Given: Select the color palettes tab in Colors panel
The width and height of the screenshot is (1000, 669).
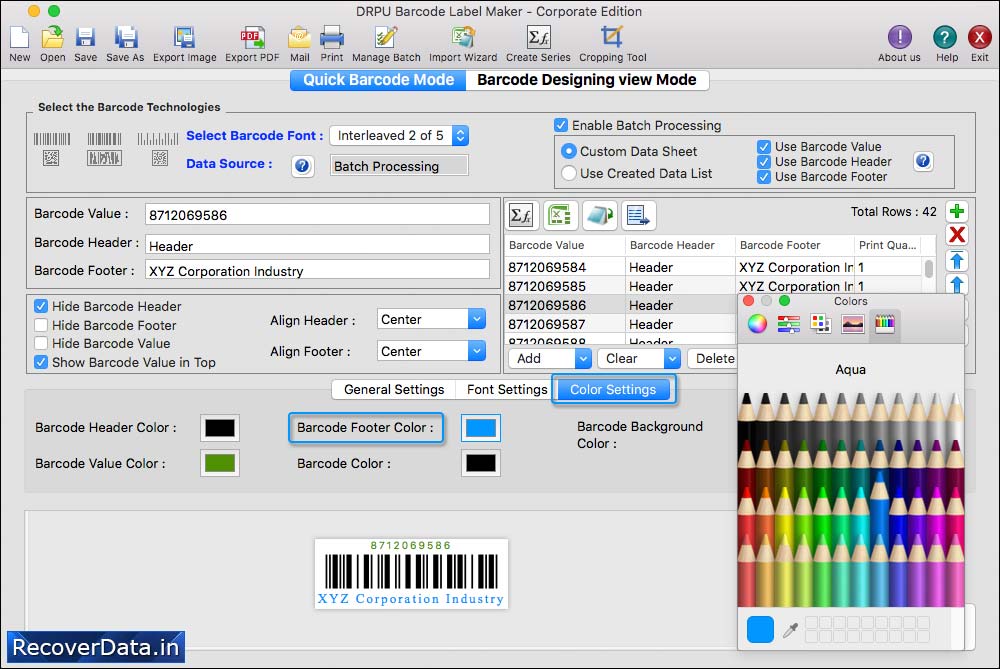Looking at the screenshot, I should pyautogui.click(x=821, y=324).
